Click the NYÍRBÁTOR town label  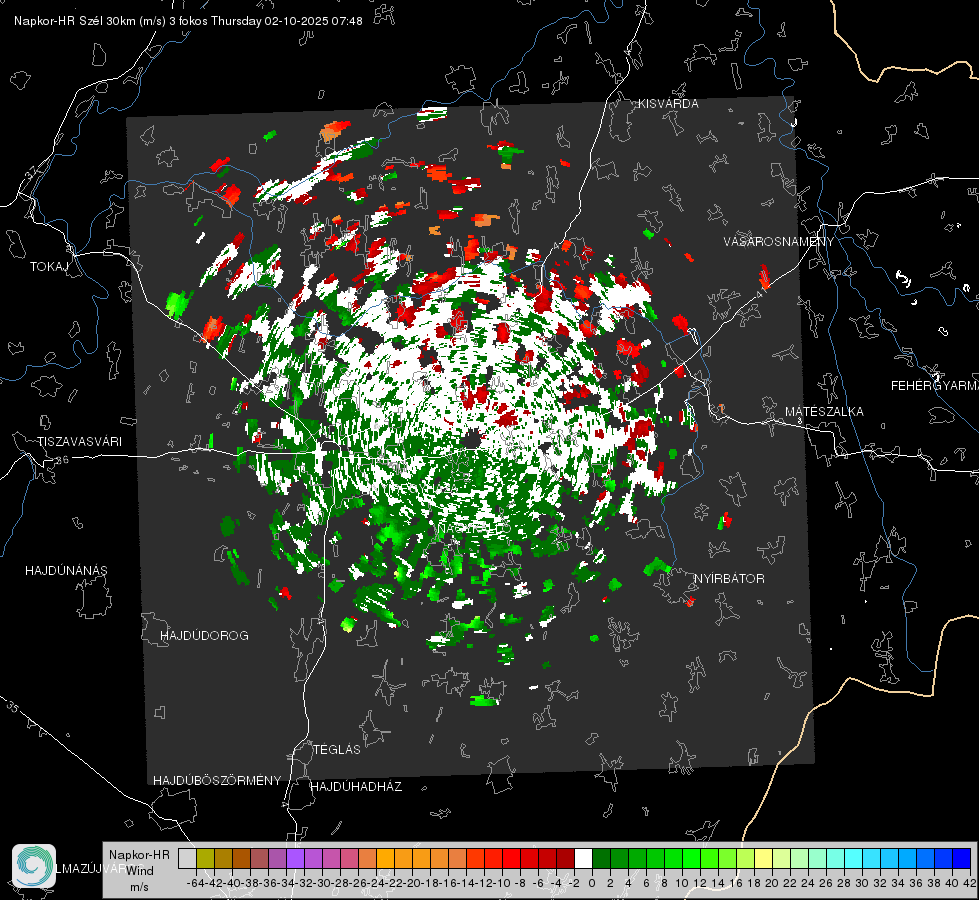729,578
